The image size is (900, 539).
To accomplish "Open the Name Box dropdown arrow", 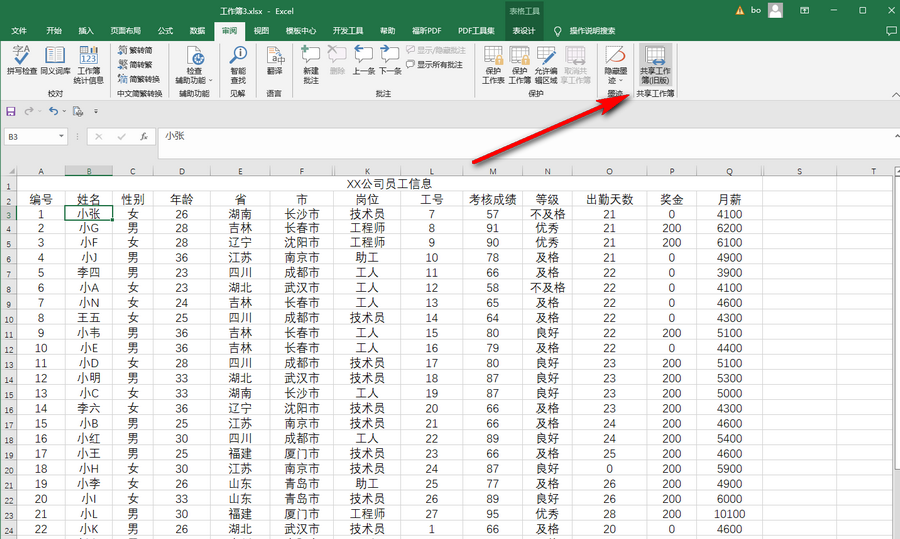I will [x=62, y=136].
